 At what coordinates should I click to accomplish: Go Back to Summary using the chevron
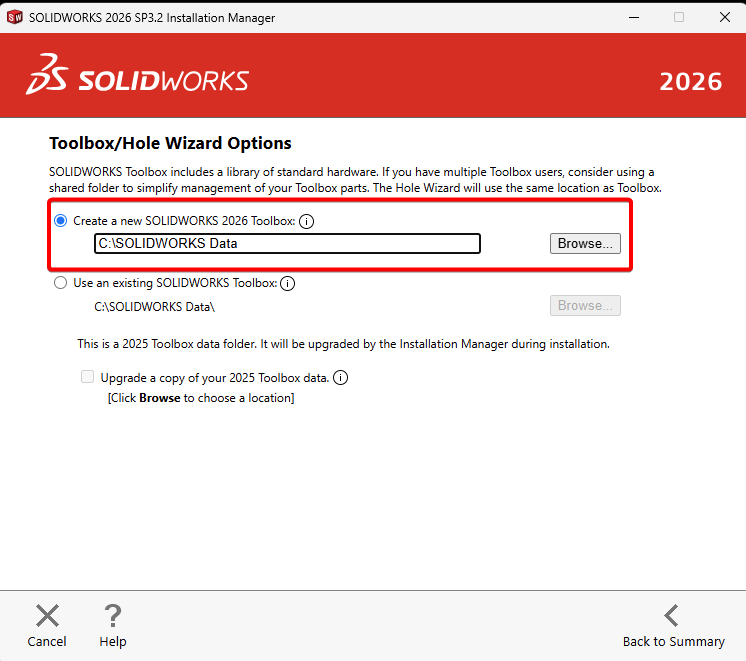671,616
